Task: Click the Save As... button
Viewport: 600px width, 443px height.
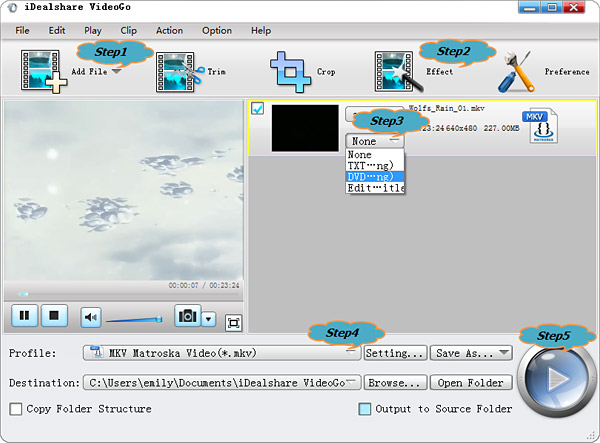Action: click(471, 353)
